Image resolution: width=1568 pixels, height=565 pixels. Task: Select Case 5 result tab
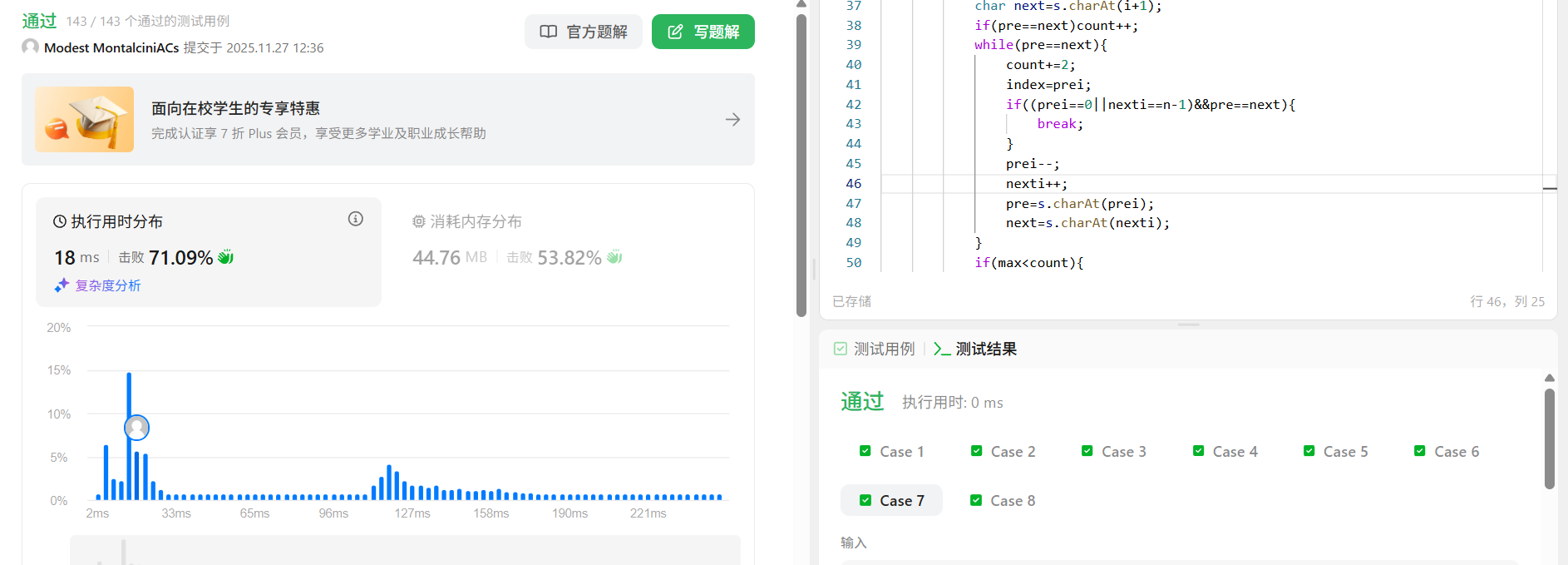coord(1336,451)
